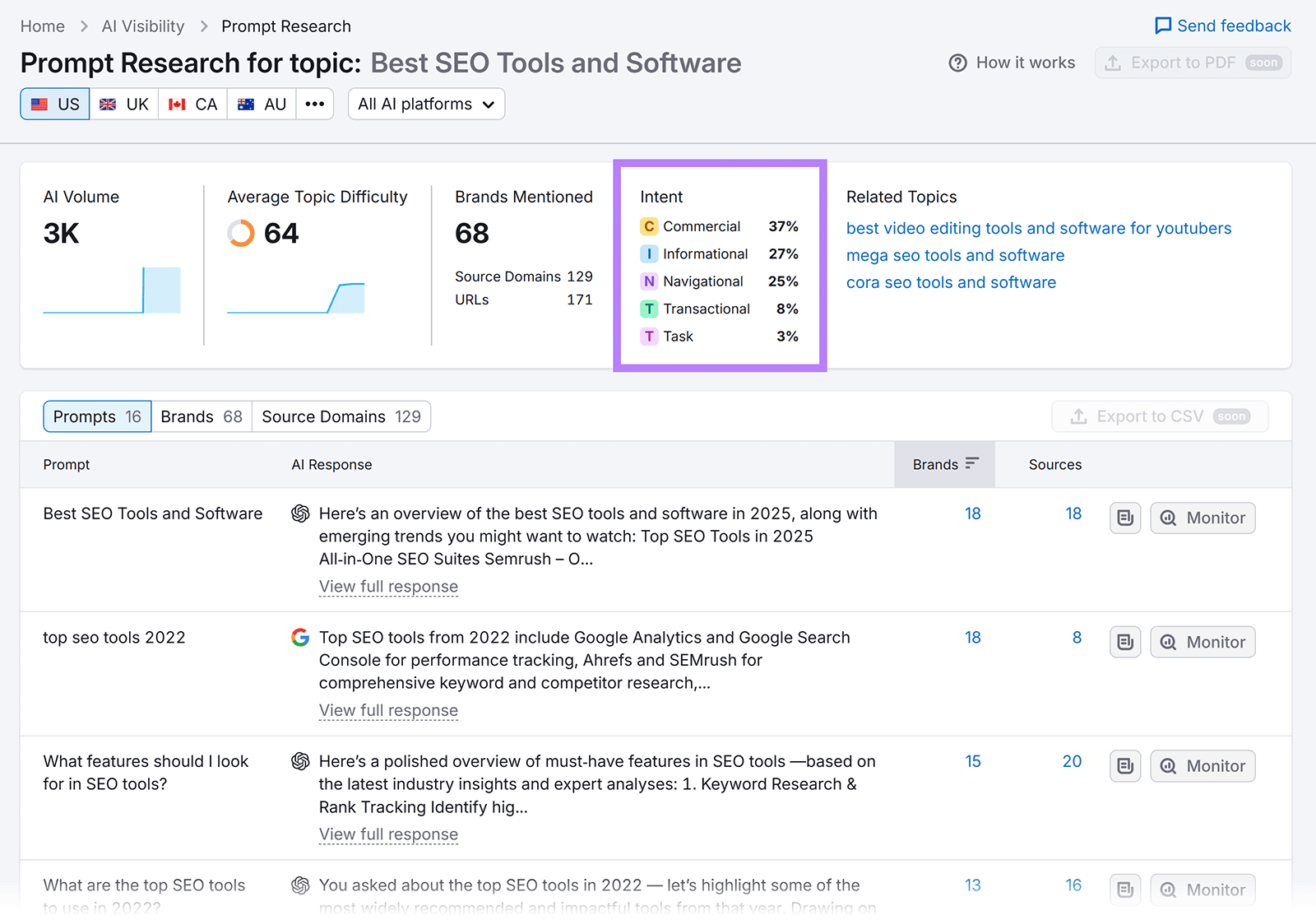Open the Brands tab

pyautogui.click(x=202, y=417)
